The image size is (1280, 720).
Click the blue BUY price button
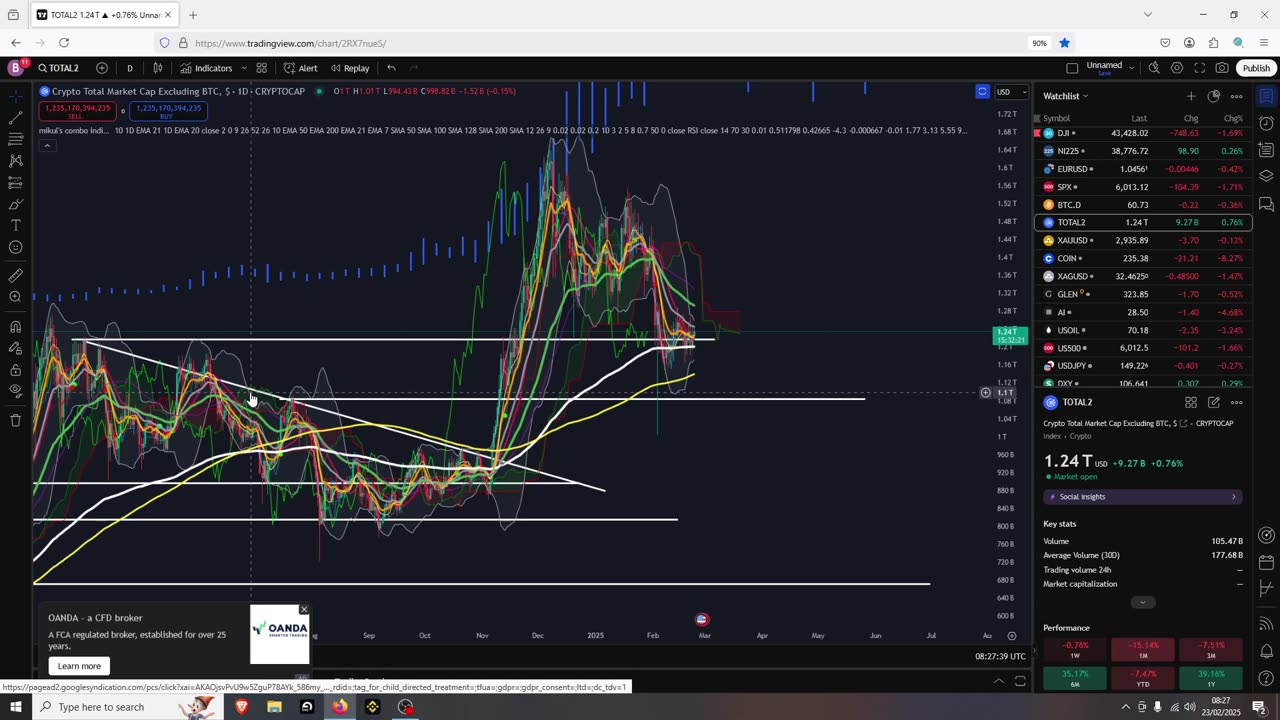coord(168,111)
